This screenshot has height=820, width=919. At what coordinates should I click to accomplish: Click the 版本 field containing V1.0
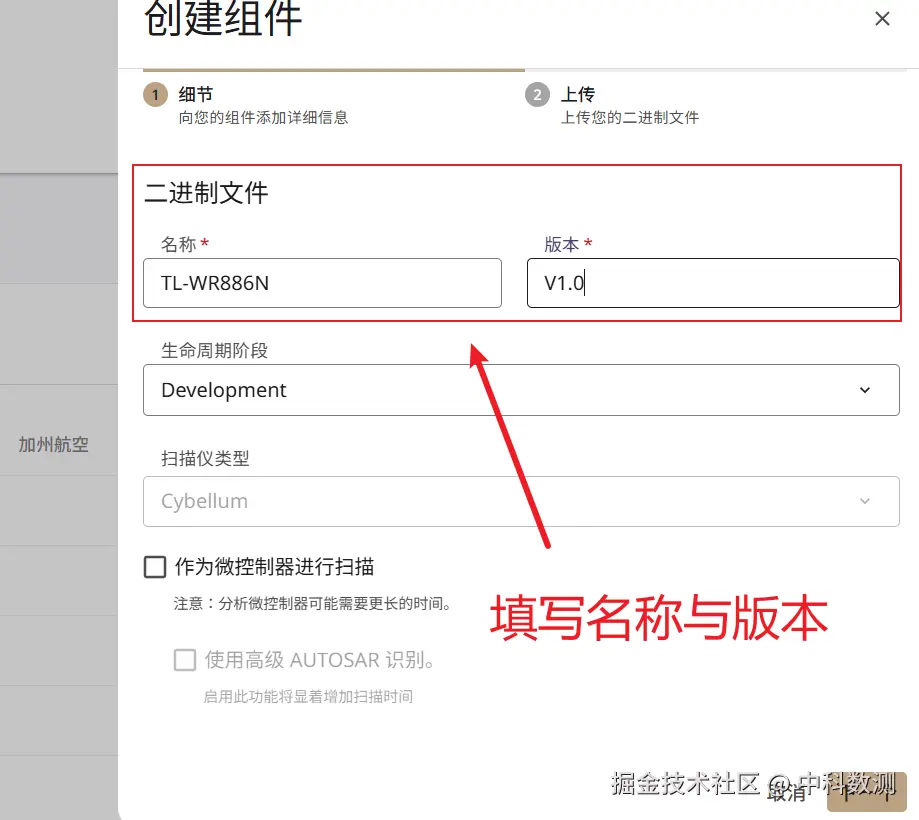(x=713, y=283)
